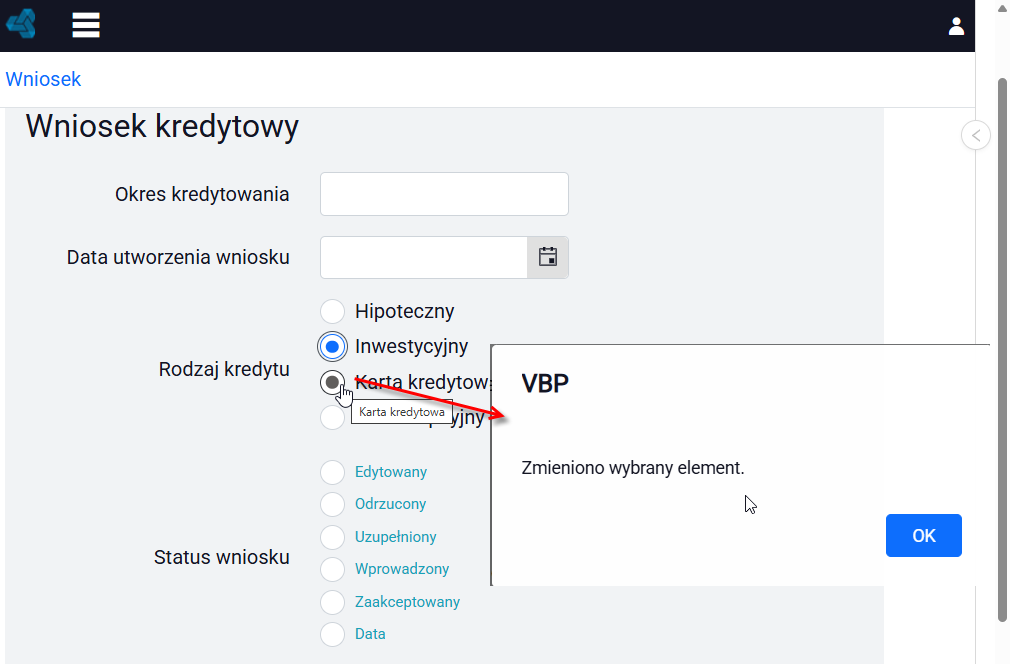Choose the Wprowadzony status radio
The height and width of the screenshot is (664, 1010).
coord(332,569)
